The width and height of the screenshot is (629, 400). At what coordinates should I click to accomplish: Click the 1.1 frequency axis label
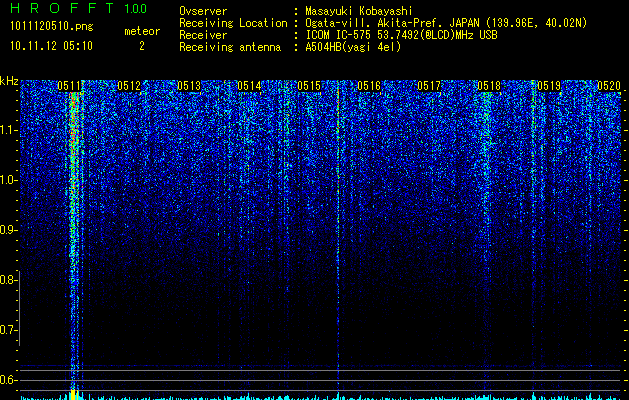(x=8, y=130)
